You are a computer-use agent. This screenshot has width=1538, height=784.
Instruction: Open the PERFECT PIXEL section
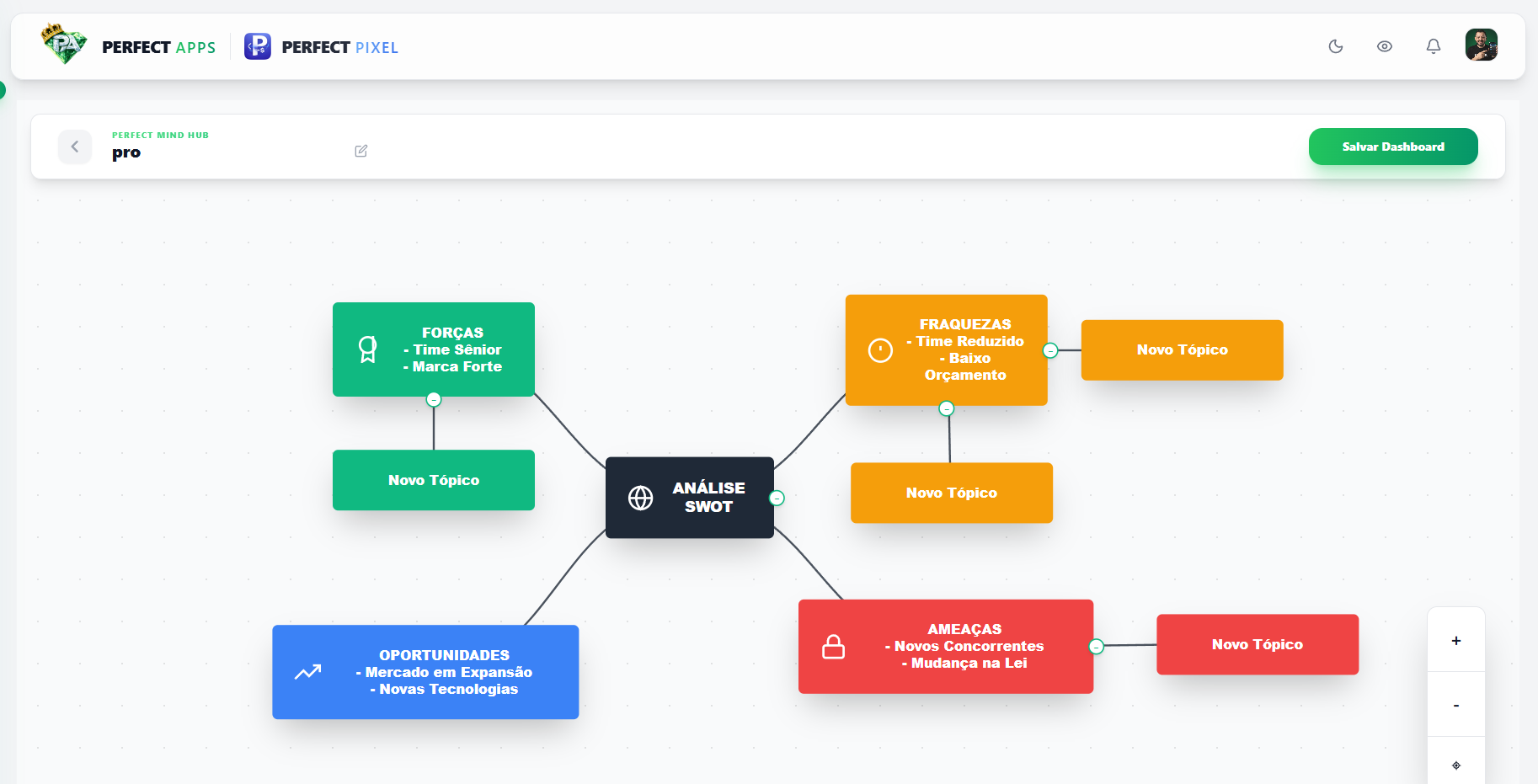tap(321, 47)
